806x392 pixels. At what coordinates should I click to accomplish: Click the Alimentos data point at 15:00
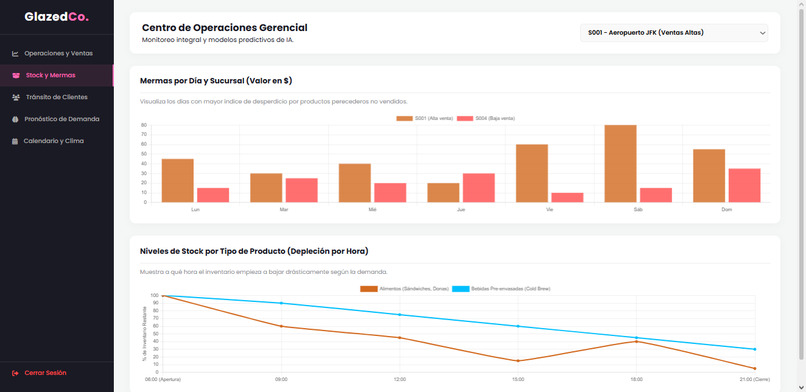tap(518, 361)
